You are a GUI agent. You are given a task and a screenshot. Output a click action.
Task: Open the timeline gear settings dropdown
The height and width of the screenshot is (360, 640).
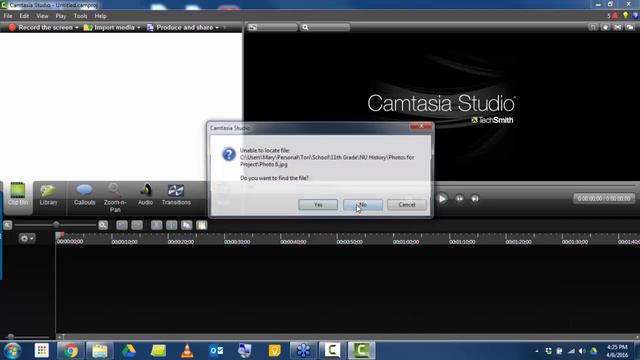(x=27, y=238)
